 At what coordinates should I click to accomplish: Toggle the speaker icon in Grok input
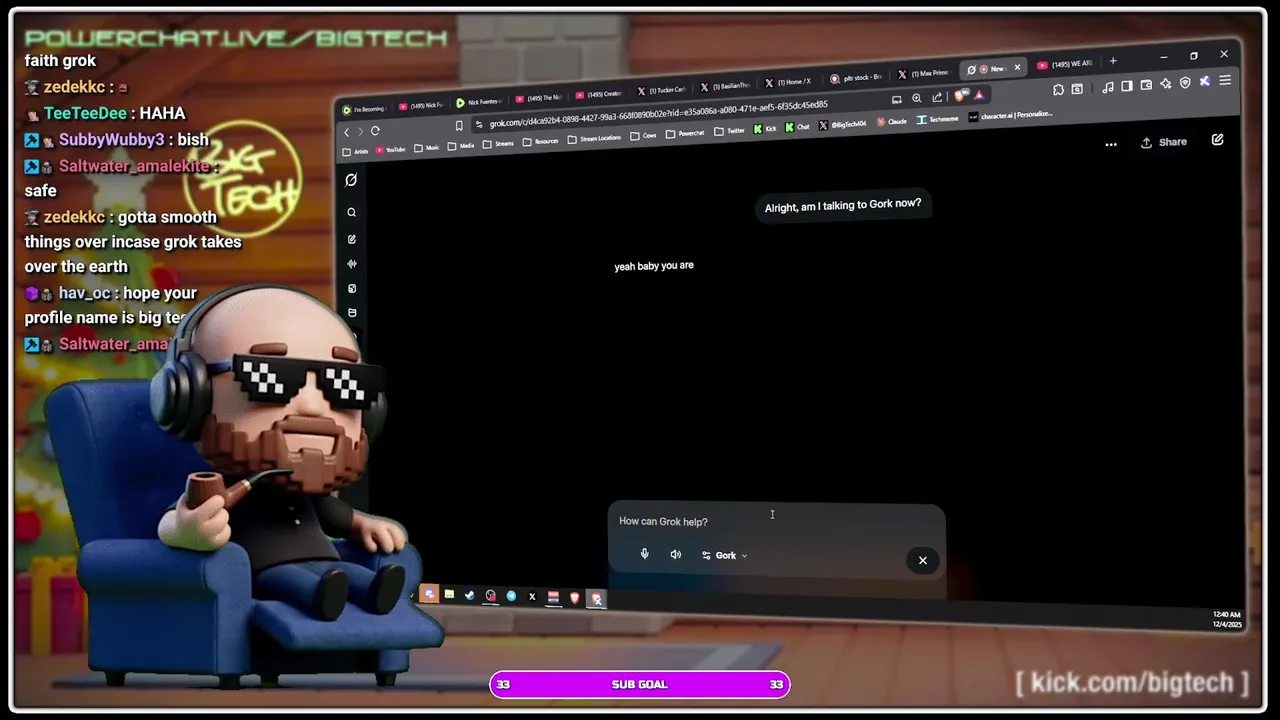click(676, 554)
